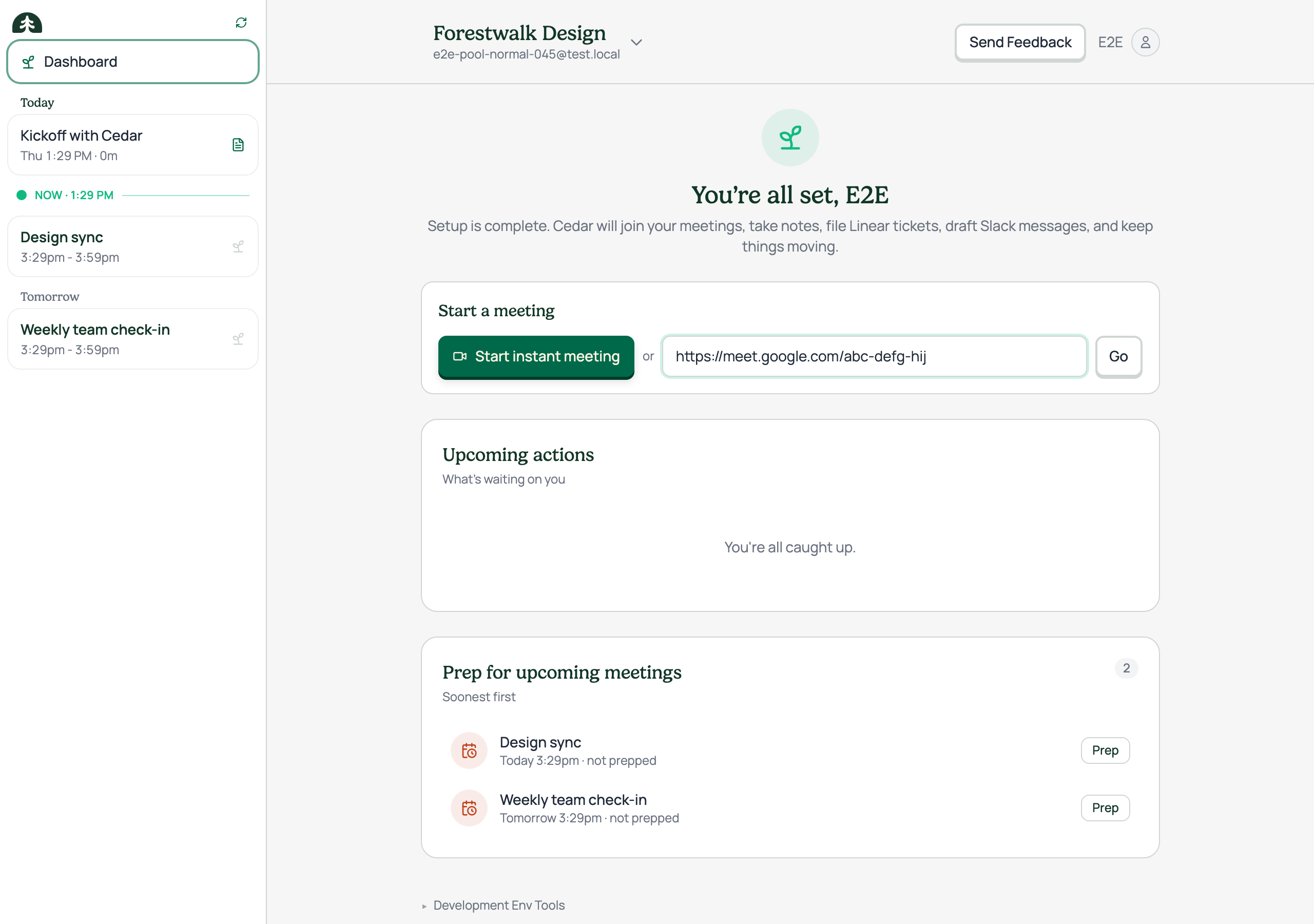Click the refresh sync icon in the sidebar
Viewport: 1314px width, 924px height.
[x=241, y=22]
